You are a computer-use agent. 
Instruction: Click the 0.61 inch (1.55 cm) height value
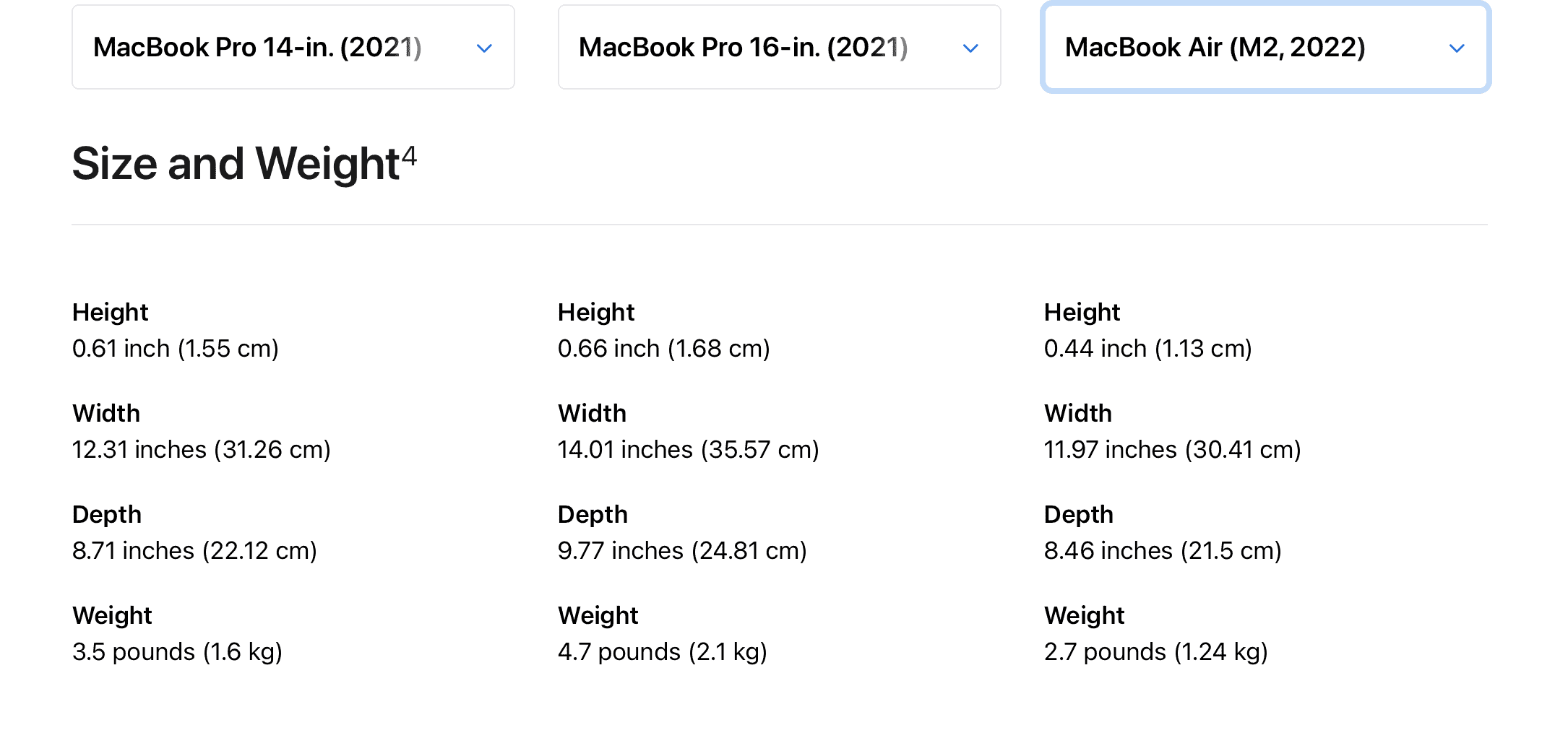176,349
